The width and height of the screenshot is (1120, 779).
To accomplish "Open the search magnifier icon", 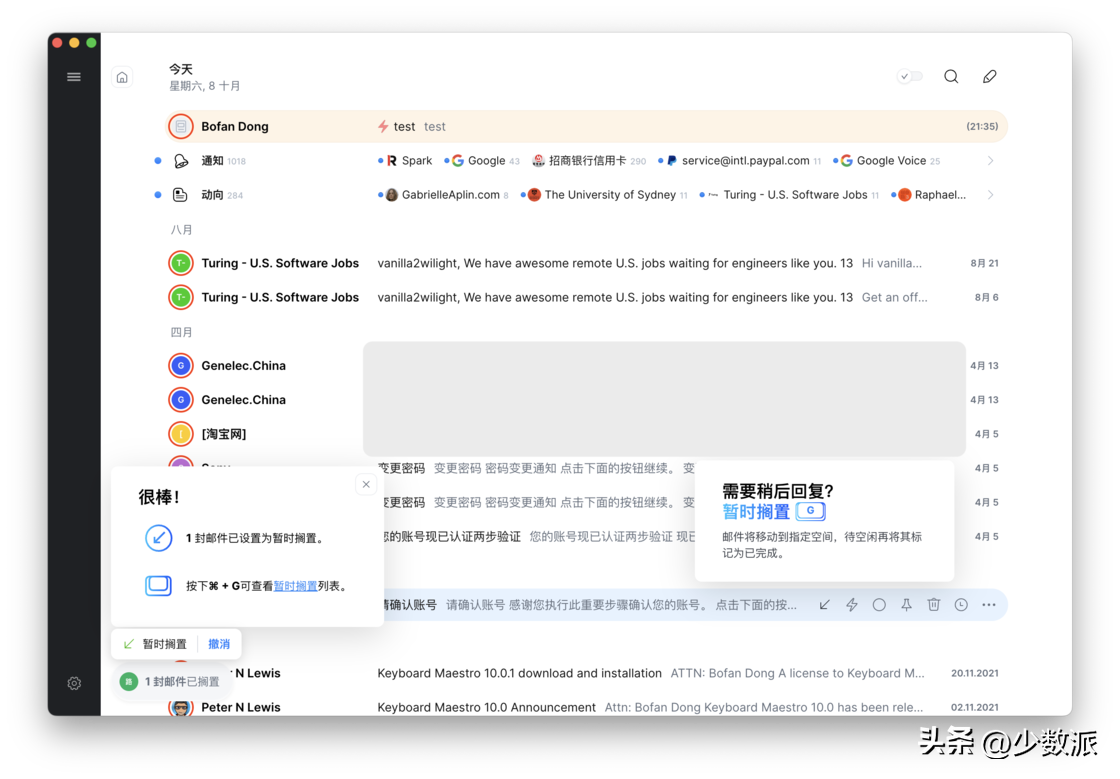I will coord(951,76).
